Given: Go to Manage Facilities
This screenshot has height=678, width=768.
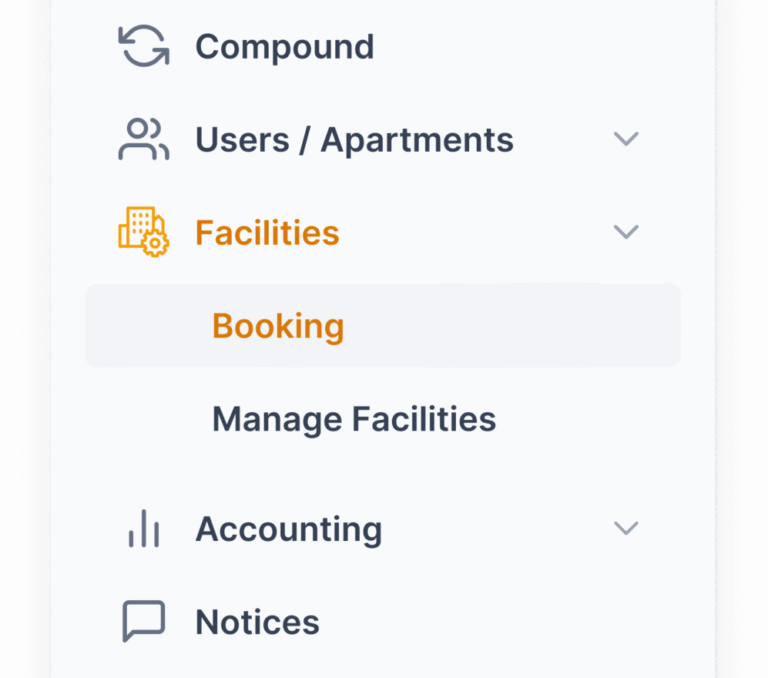Looking at the screenshot, I should click(x=354, y=419).
